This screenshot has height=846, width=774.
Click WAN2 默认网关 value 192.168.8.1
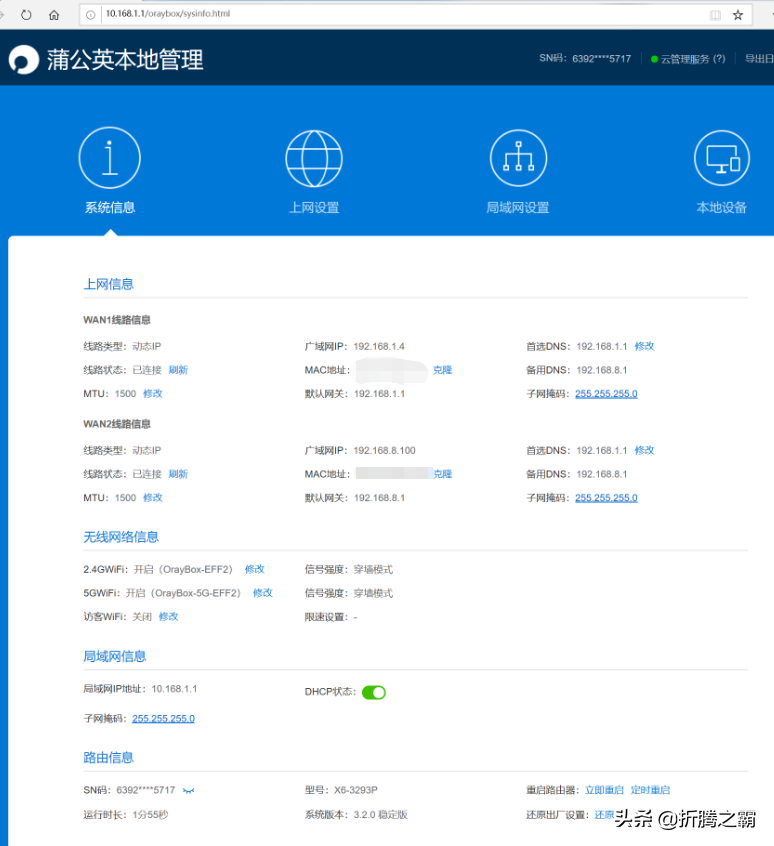pyautogui.click(x=379, y=498)
